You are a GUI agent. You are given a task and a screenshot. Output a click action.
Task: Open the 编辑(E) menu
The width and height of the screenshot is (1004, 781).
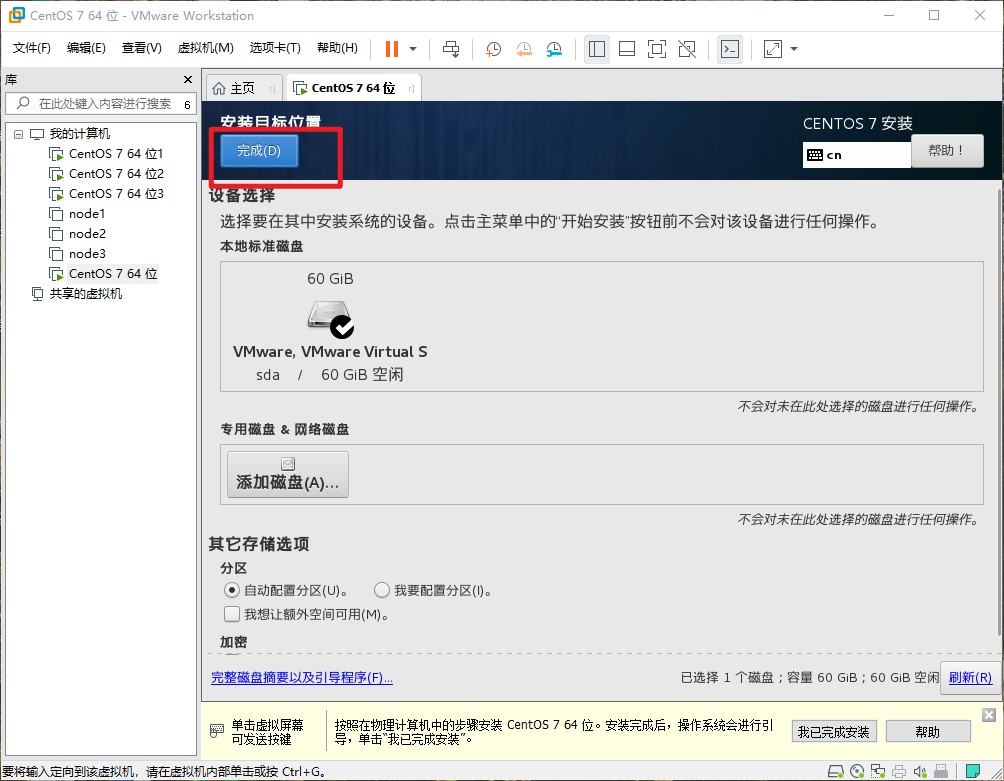pyautogui.click(x=86, y=48)
